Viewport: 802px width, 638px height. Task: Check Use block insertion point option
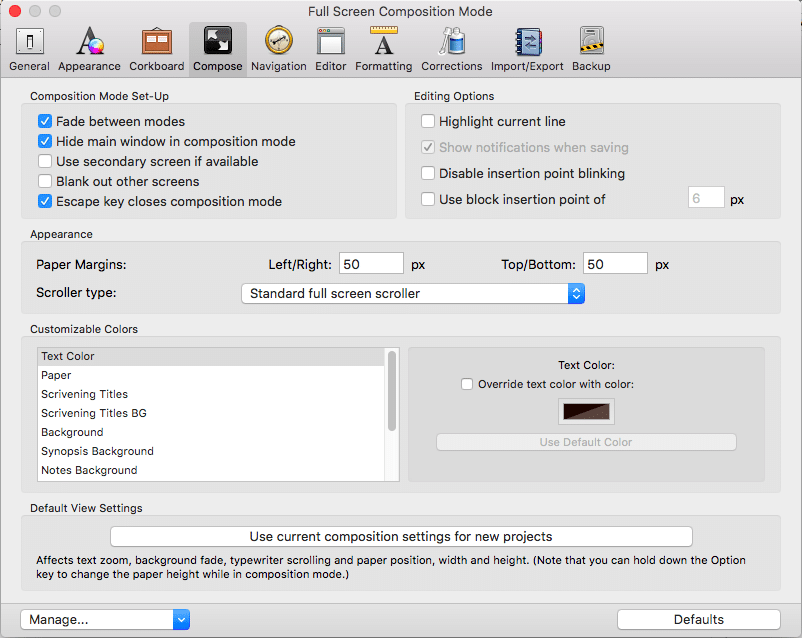[428, 199]
